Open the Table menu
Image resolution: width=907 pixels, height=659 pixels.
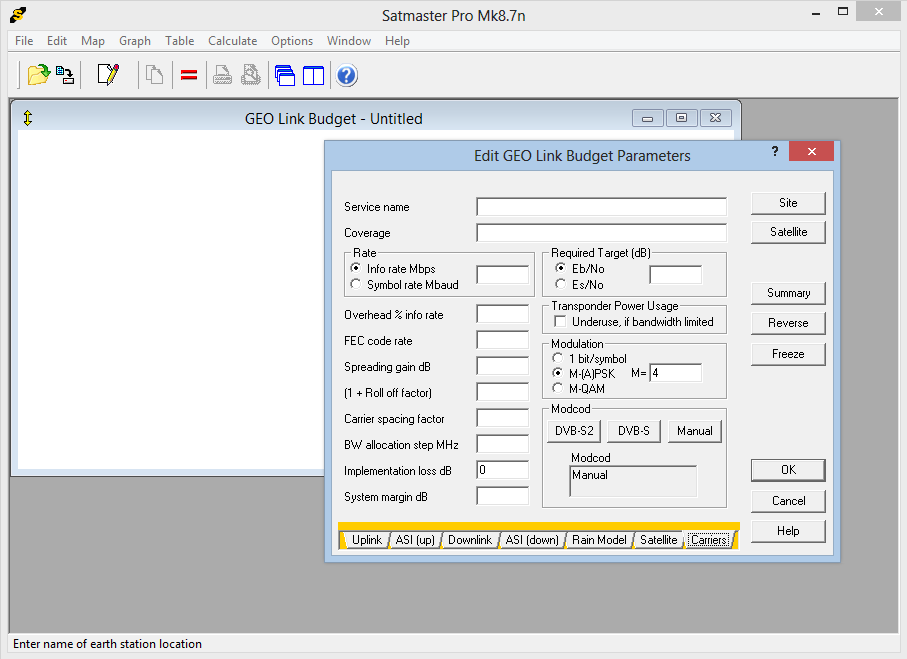click(x=179, y=41)
